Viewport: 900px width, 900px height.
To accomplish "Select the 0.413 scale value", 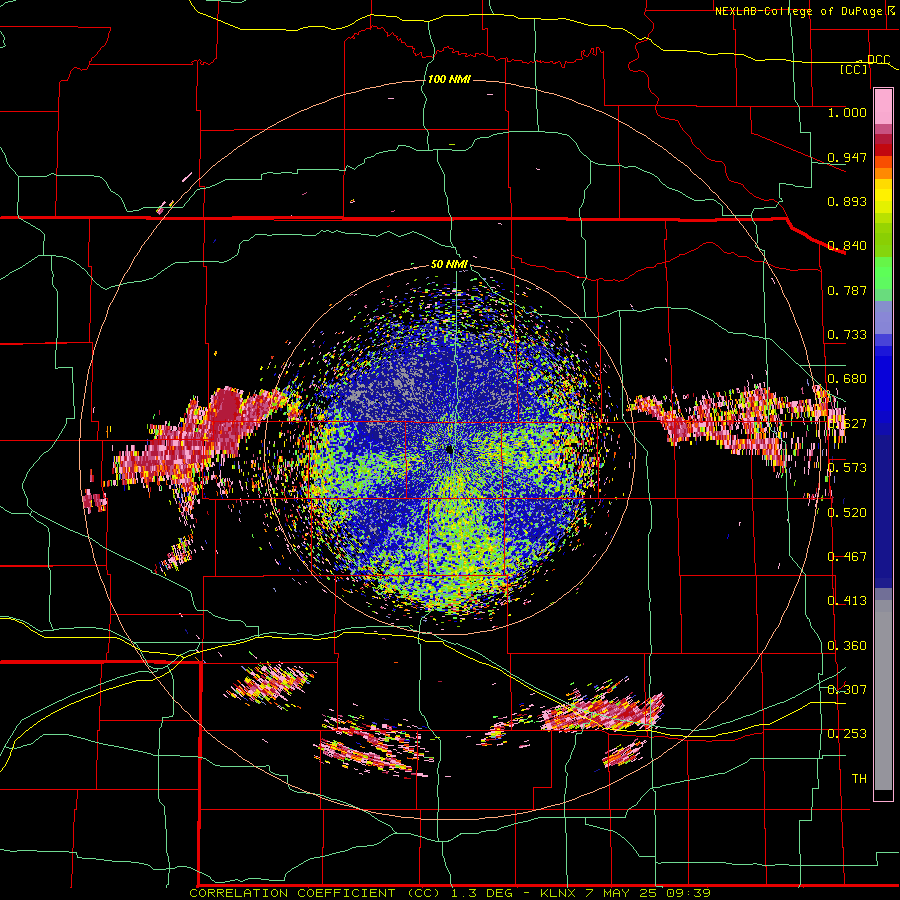I will tap(847, 601).
